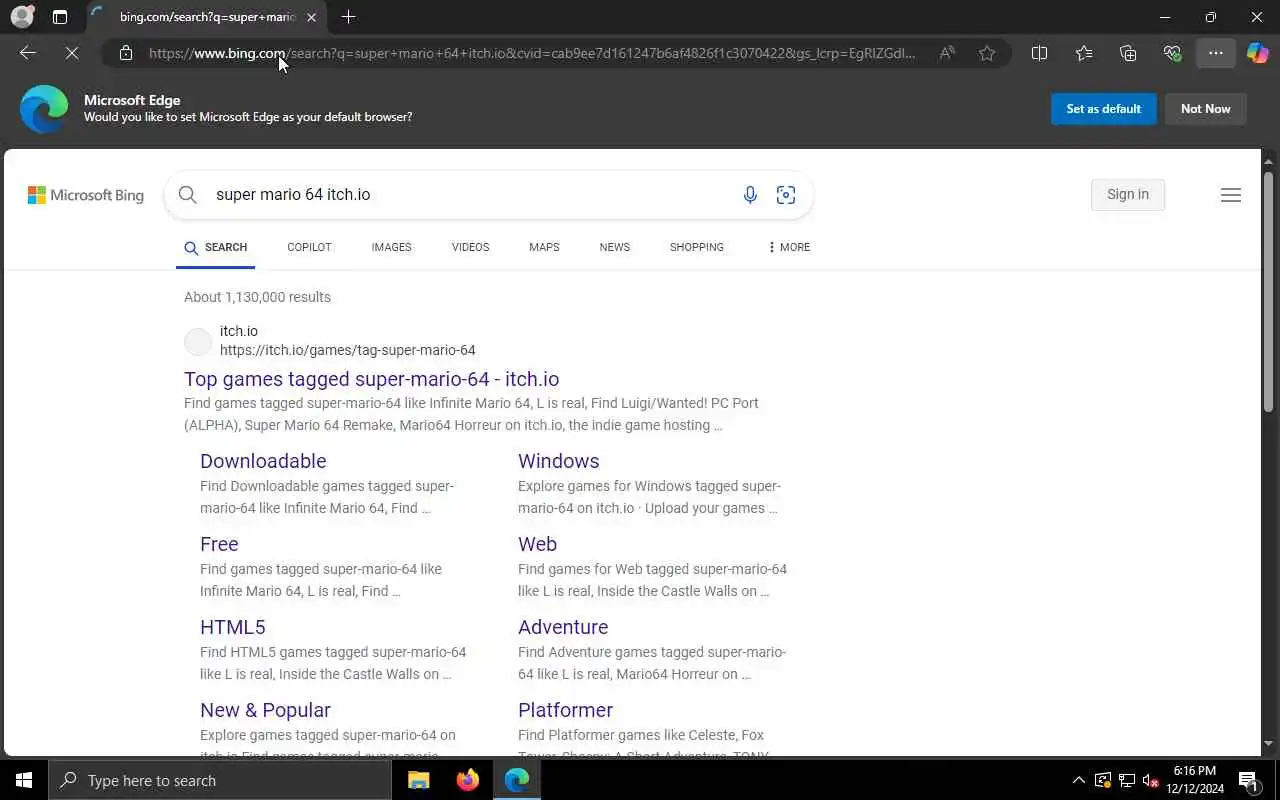Click the profile avatar icon
Screen dimensions: 1280x800
coord(22,17)
